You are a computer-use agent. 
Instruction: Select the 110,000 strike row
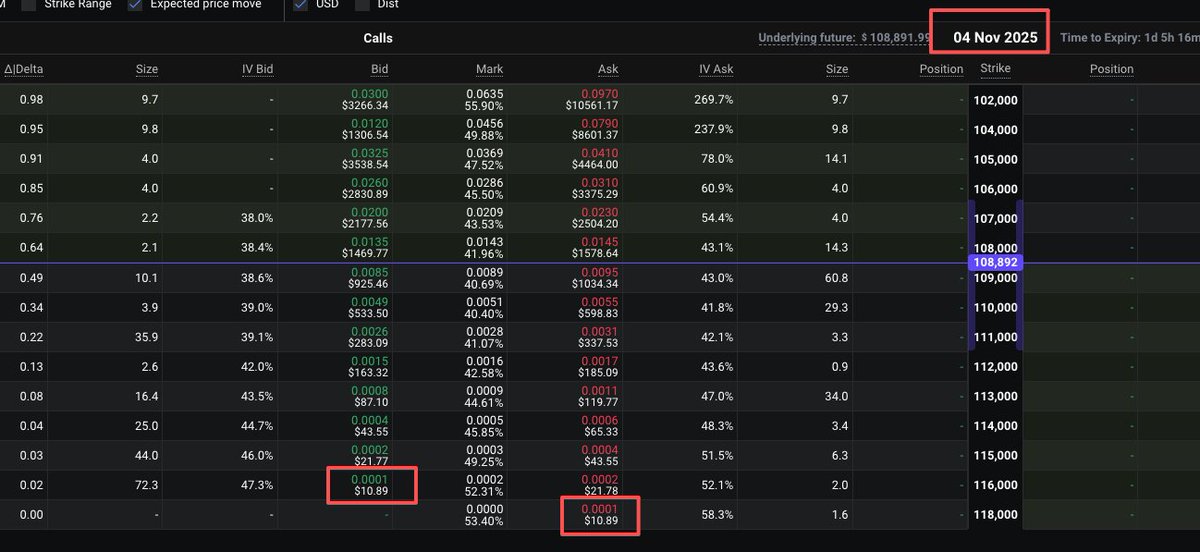(995, 308)
